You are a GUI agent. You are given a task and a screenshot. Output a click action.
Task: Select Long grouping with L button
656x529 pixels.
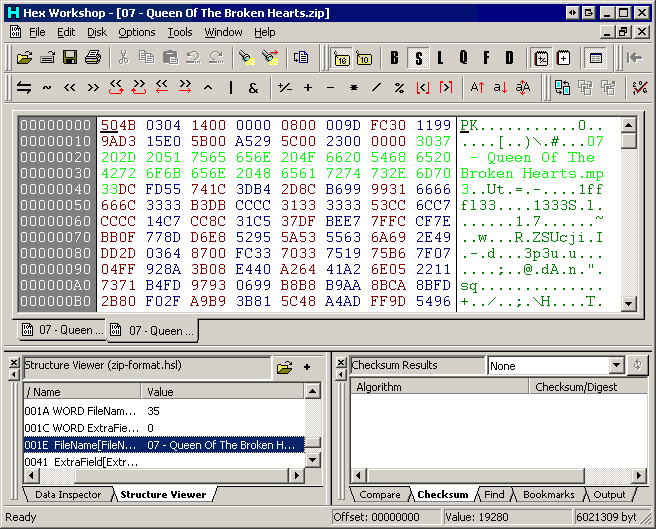440,58
